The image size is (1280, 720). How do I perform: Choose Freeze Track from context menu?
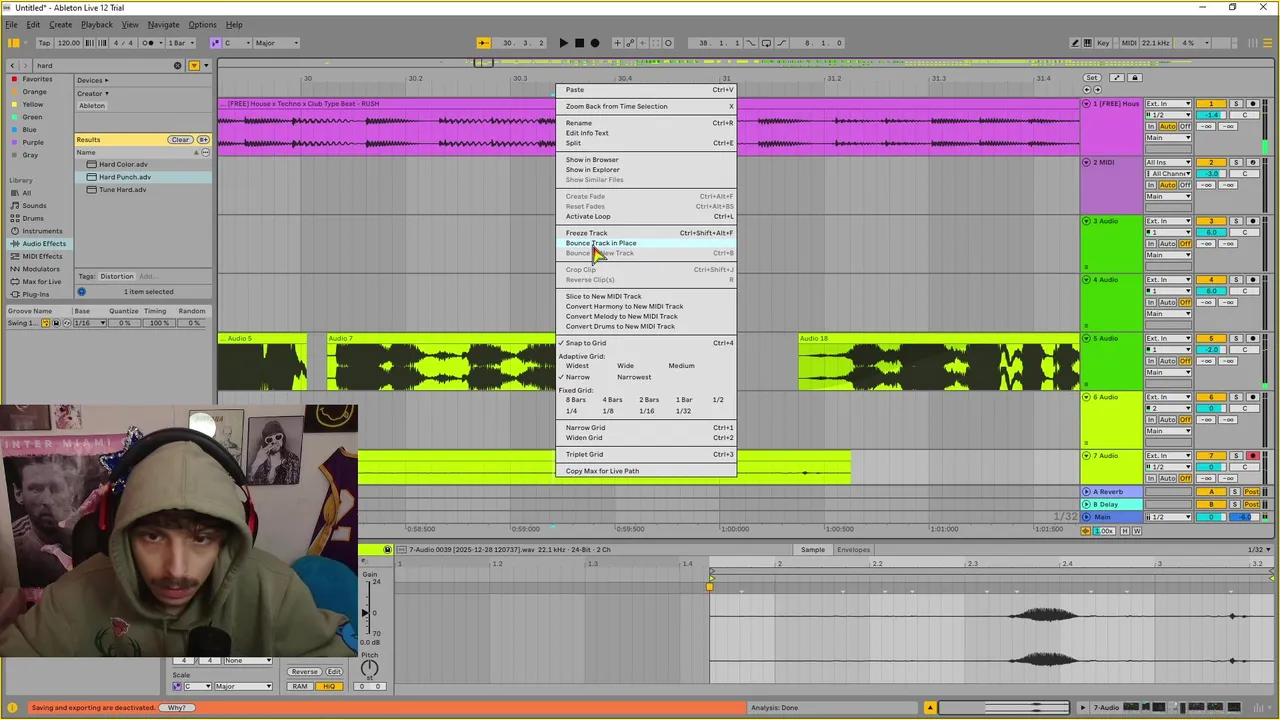coord(646,233)
